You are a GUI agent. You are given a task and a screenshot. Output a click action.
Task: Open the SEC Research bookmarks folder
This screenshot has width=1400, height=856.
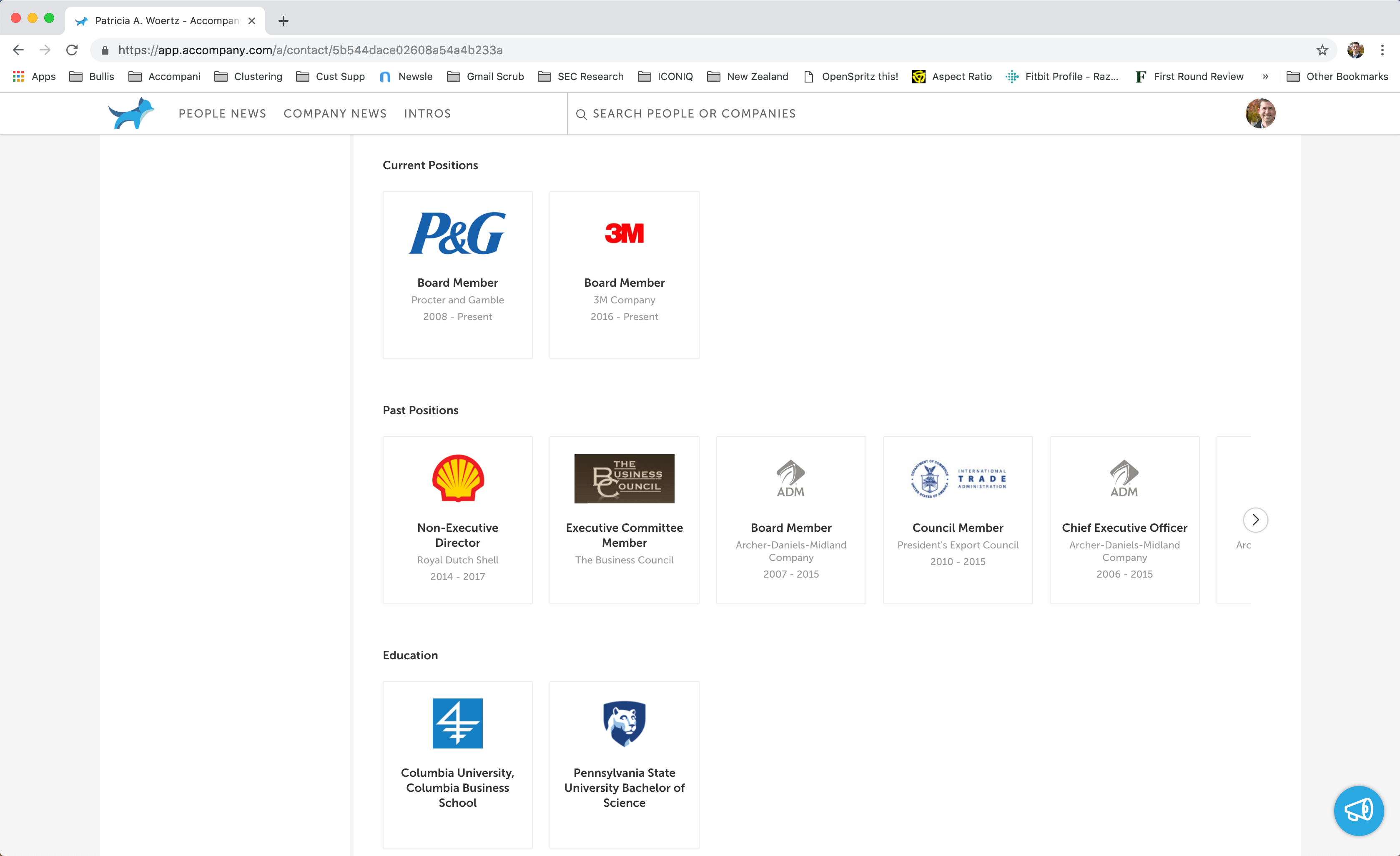tap(581, 76)
